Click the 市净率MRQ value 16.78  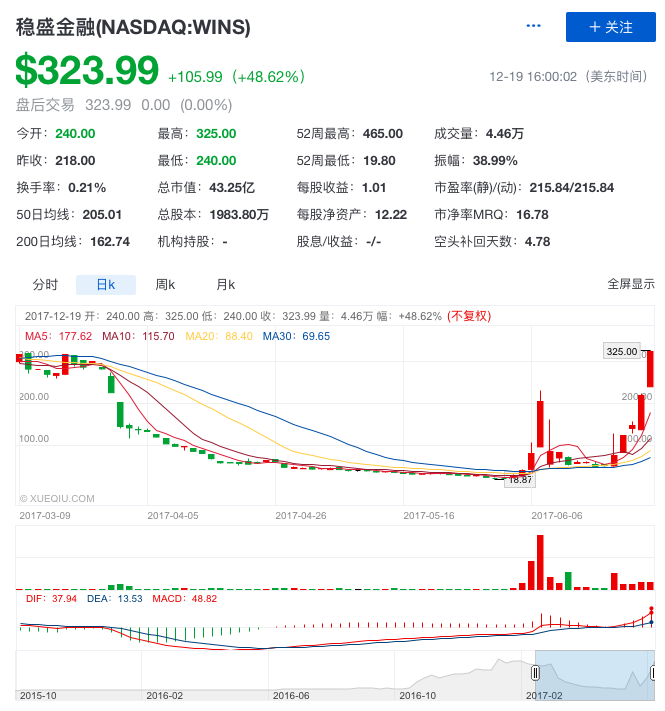(x=532, y=214)
